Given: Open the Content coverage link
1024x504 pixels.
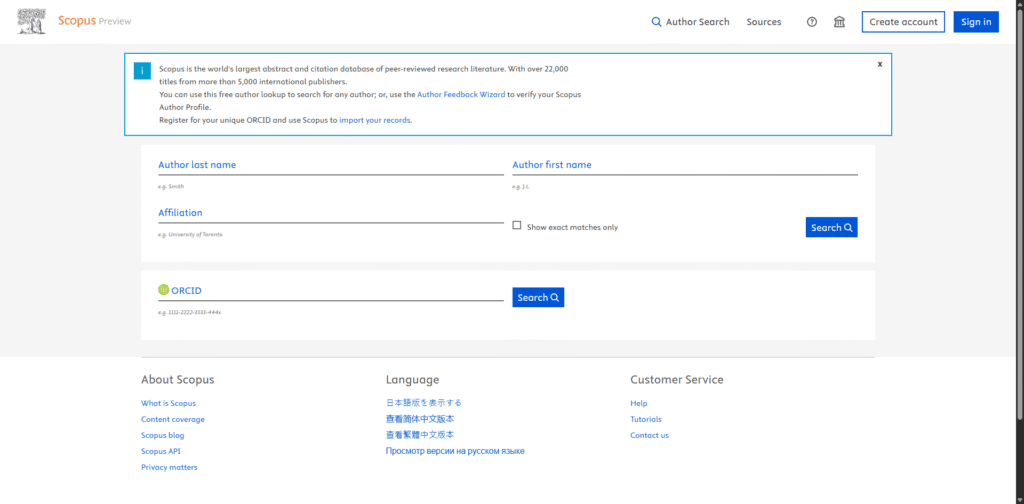Looking at the screenshot, I should click(x=172, y=419).
